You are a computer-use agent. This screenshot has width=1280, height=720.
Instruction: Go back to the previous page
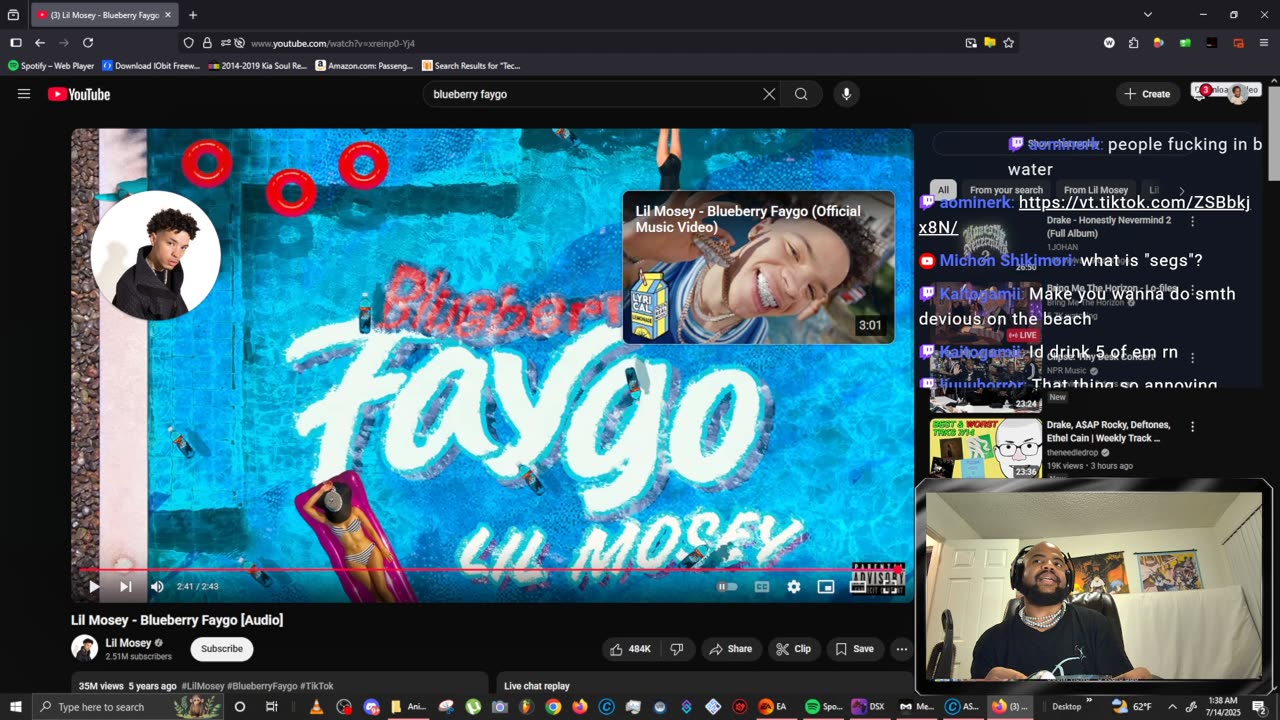pyautogui.click(x=40, y=43)
